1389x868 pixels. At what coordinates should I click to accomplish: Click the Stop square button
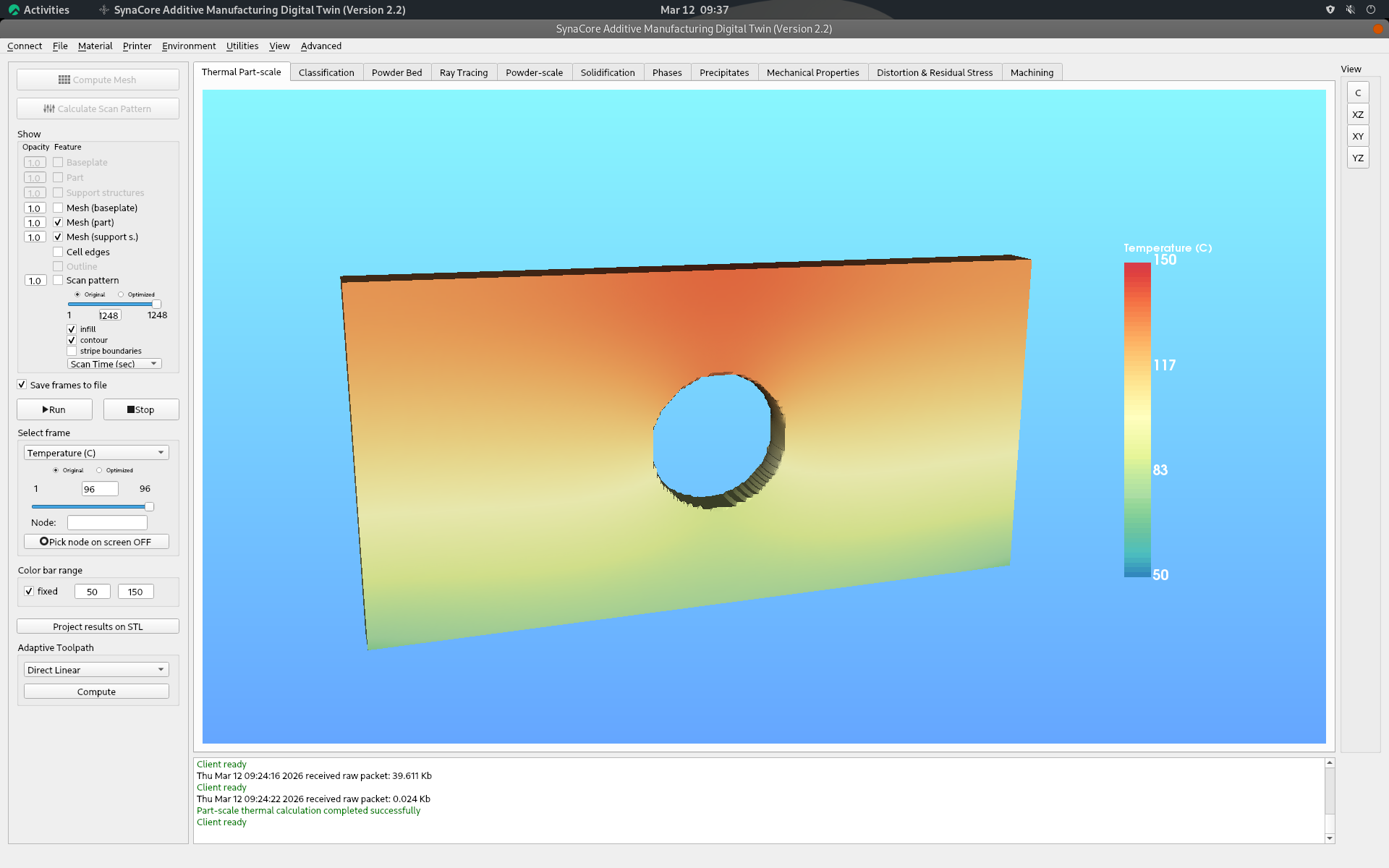click(141, 409)
